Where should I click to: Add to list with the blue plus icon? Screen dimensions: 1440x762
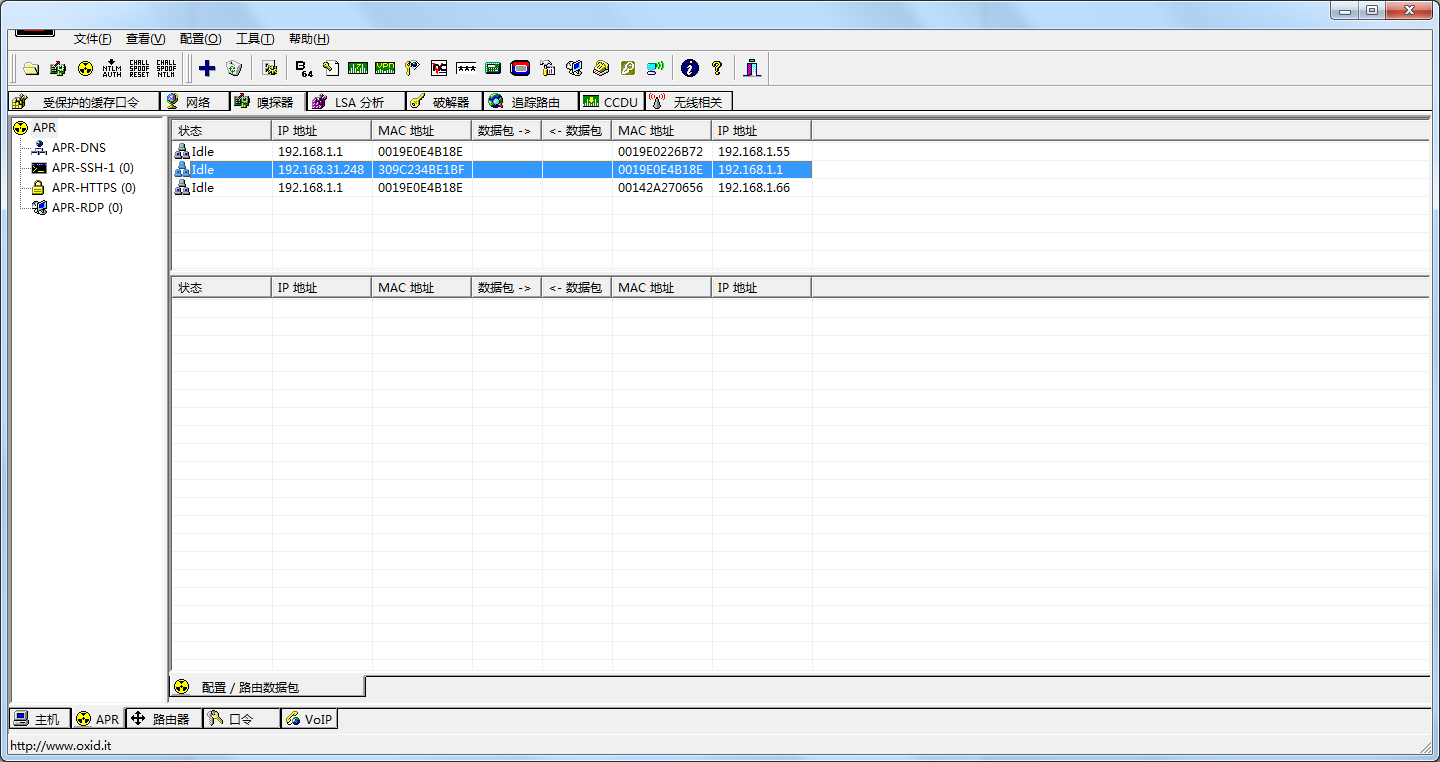tap(207, 68)
